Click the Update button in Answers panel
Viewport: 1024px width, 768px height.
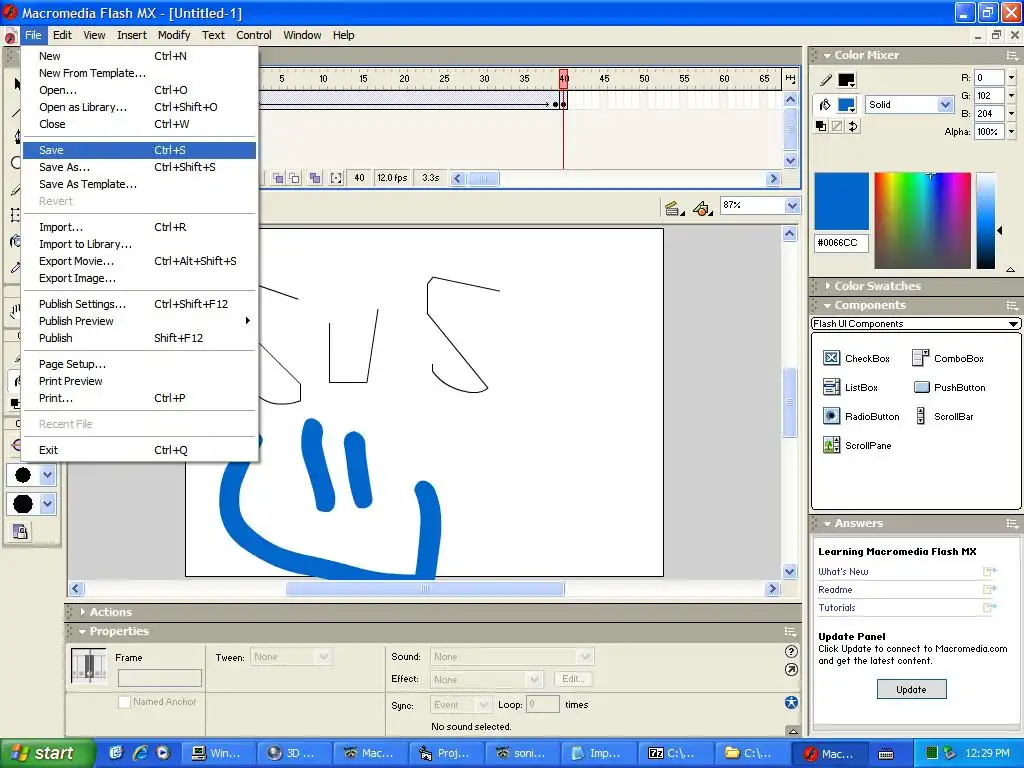point(911,689)
